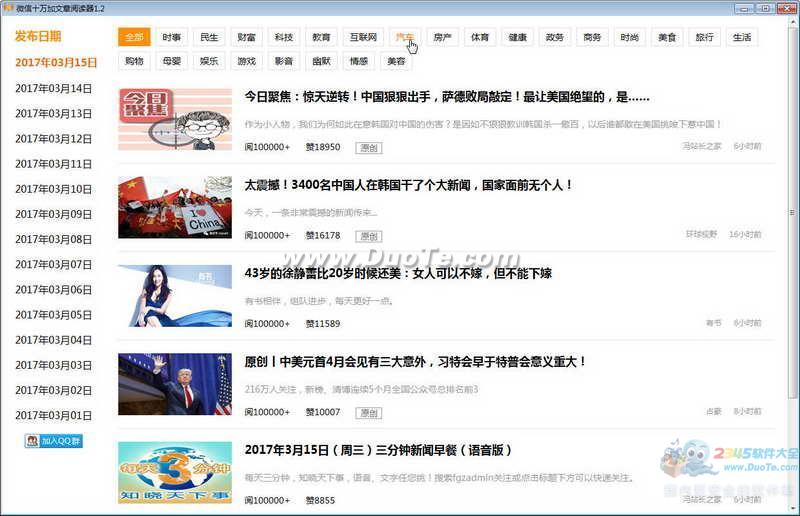The image size is (800, 516).
Task: Open the 政务 category tab
Action: 555,37
